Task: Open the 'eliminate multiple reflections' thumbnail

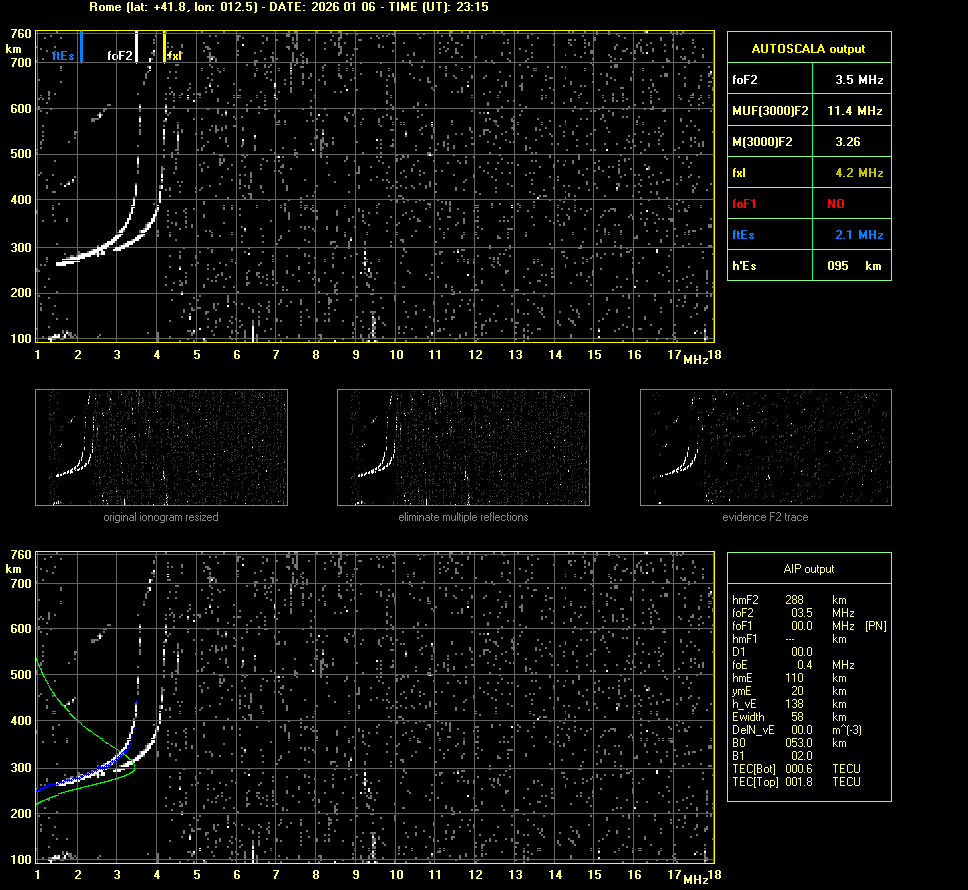Action: click(463, 448)
